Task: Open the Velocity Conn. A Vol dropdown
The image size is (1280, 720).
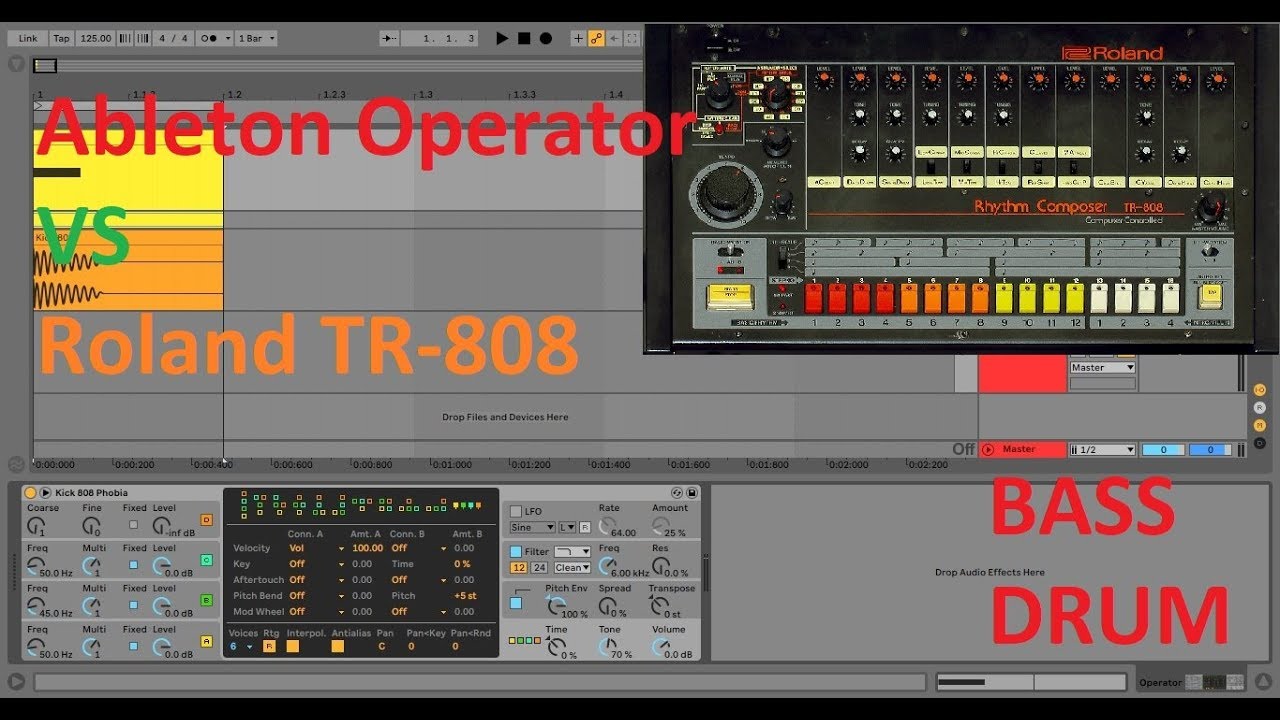Action: coord(316,548)
